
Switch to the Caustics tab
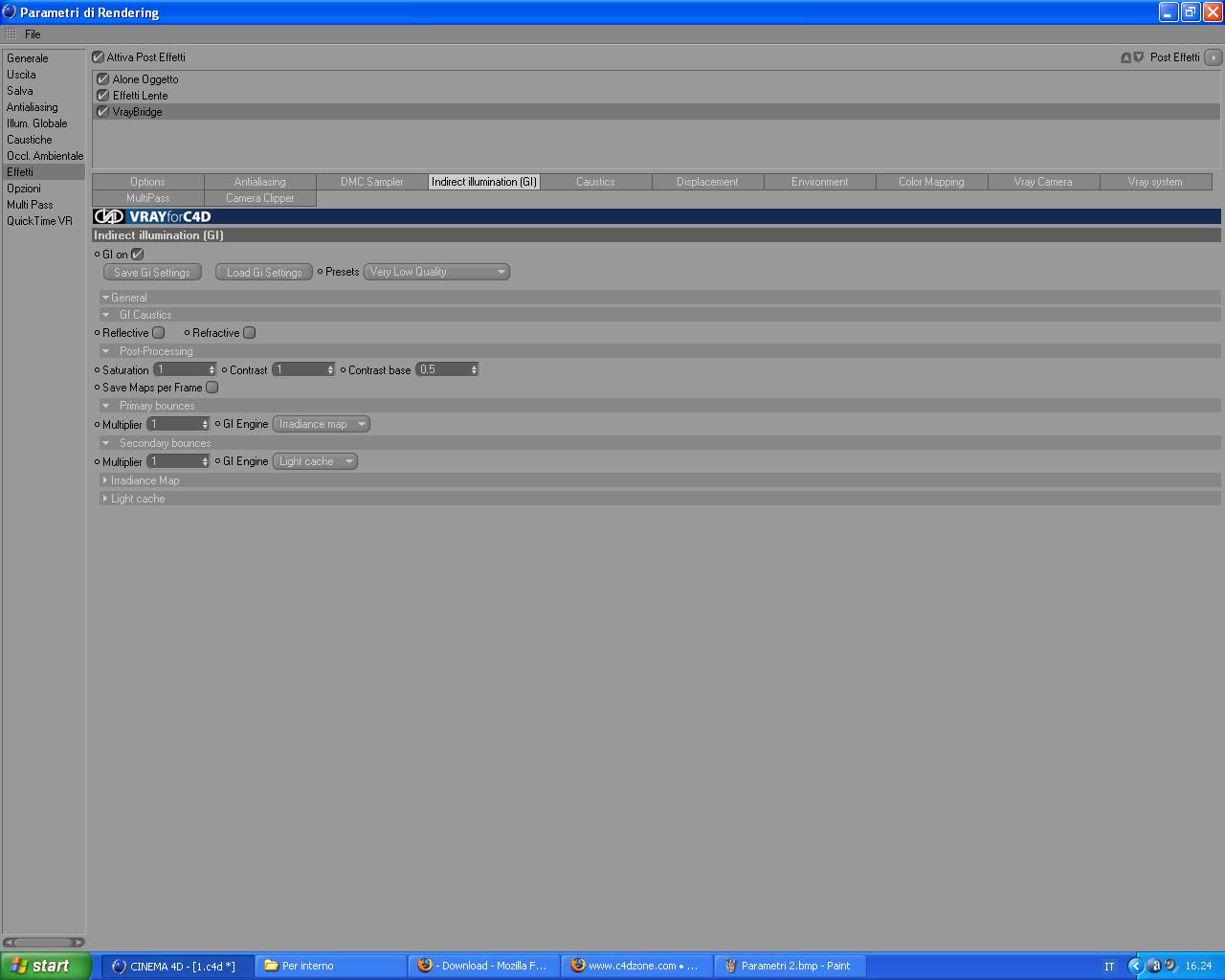point(595,182)
